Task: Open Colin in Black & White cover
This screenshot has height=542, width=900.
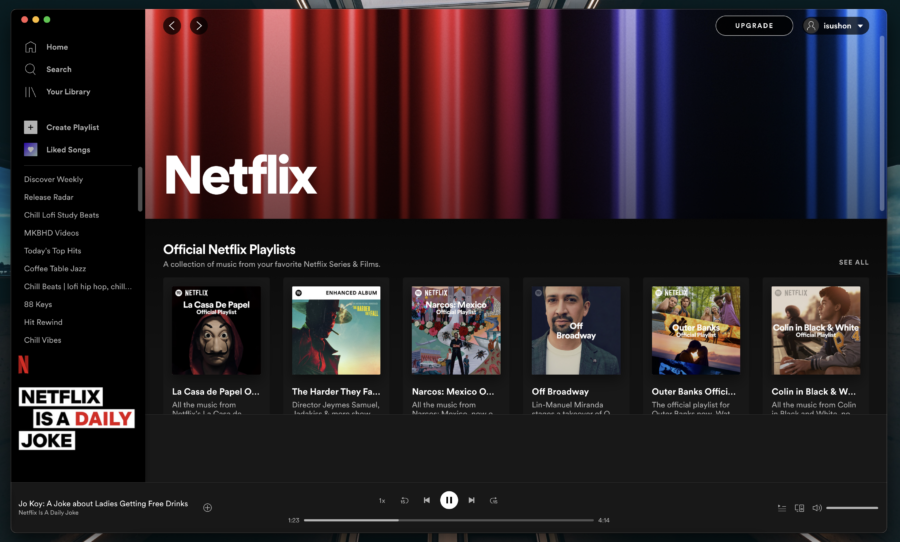Action: [x=816, y=330]
